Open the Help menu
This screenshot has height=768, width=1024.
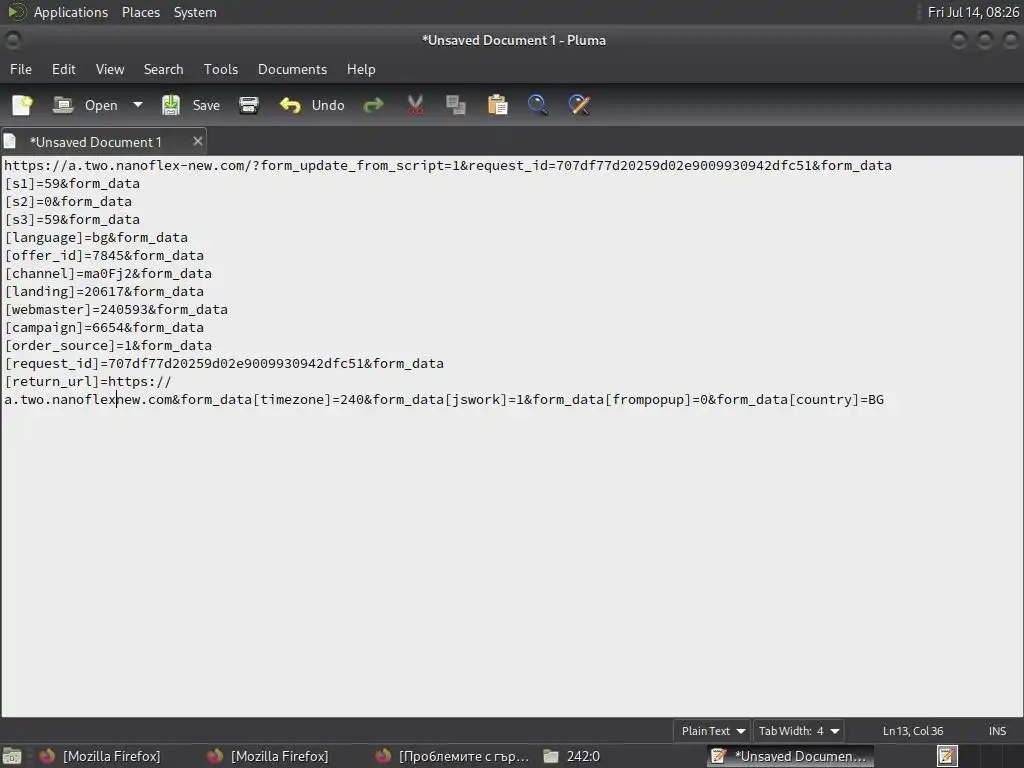tap(361, 69)
